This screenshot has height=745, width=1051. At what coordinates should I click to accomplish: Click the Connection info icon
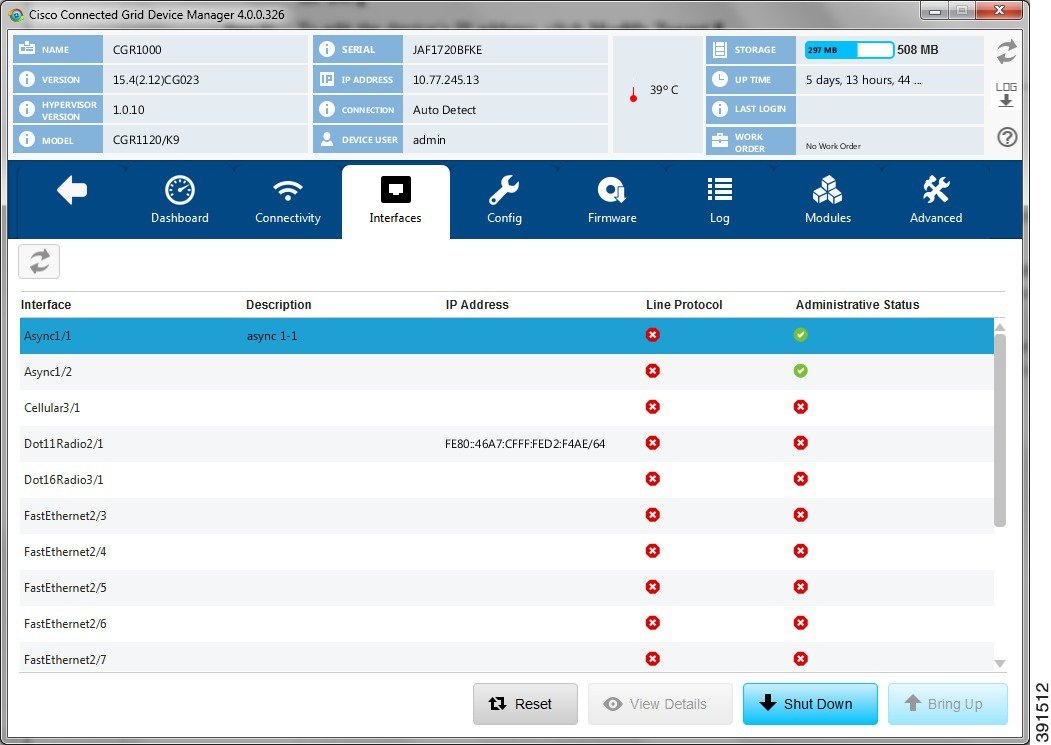(327, 109)
